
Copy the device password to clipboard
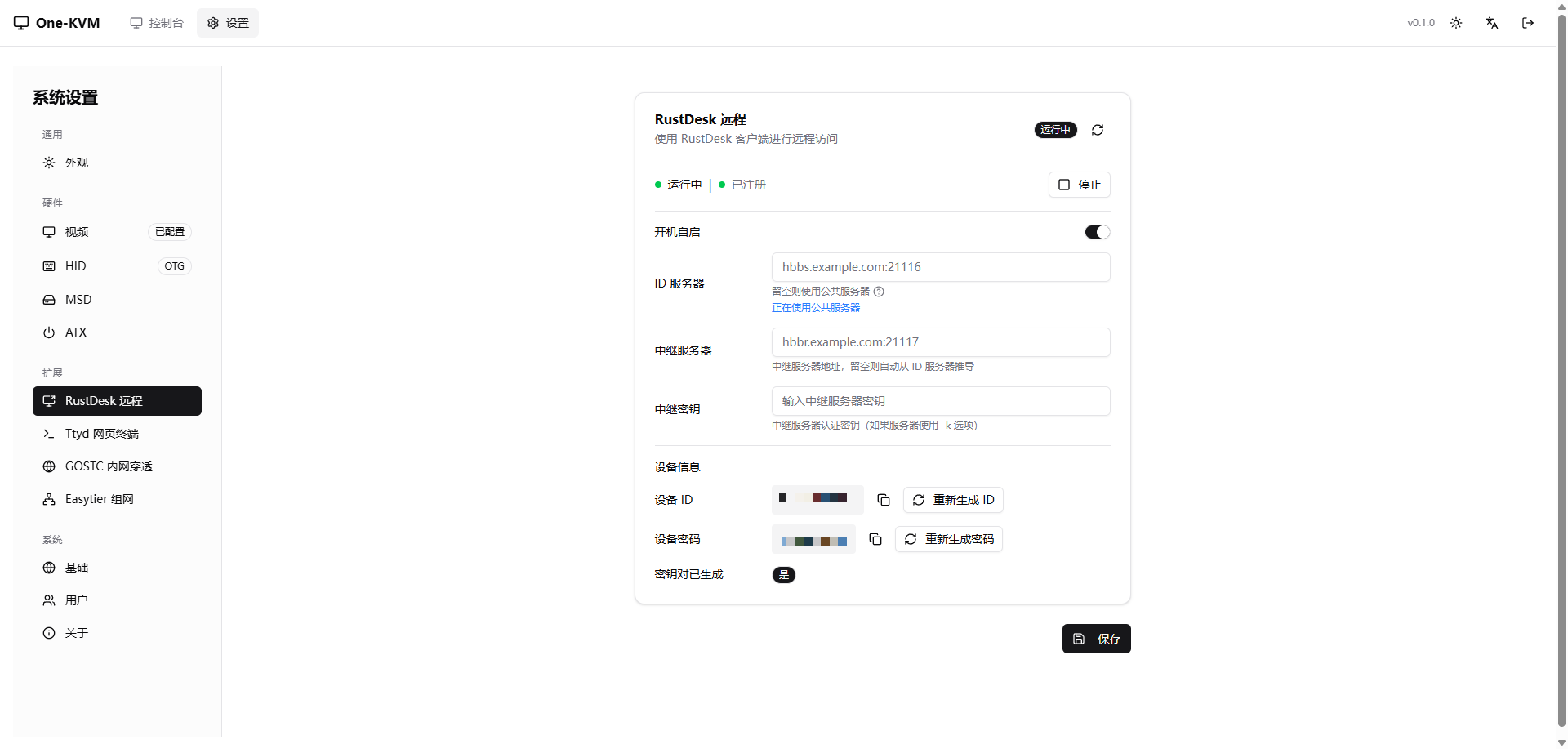(x=875, y=539)
